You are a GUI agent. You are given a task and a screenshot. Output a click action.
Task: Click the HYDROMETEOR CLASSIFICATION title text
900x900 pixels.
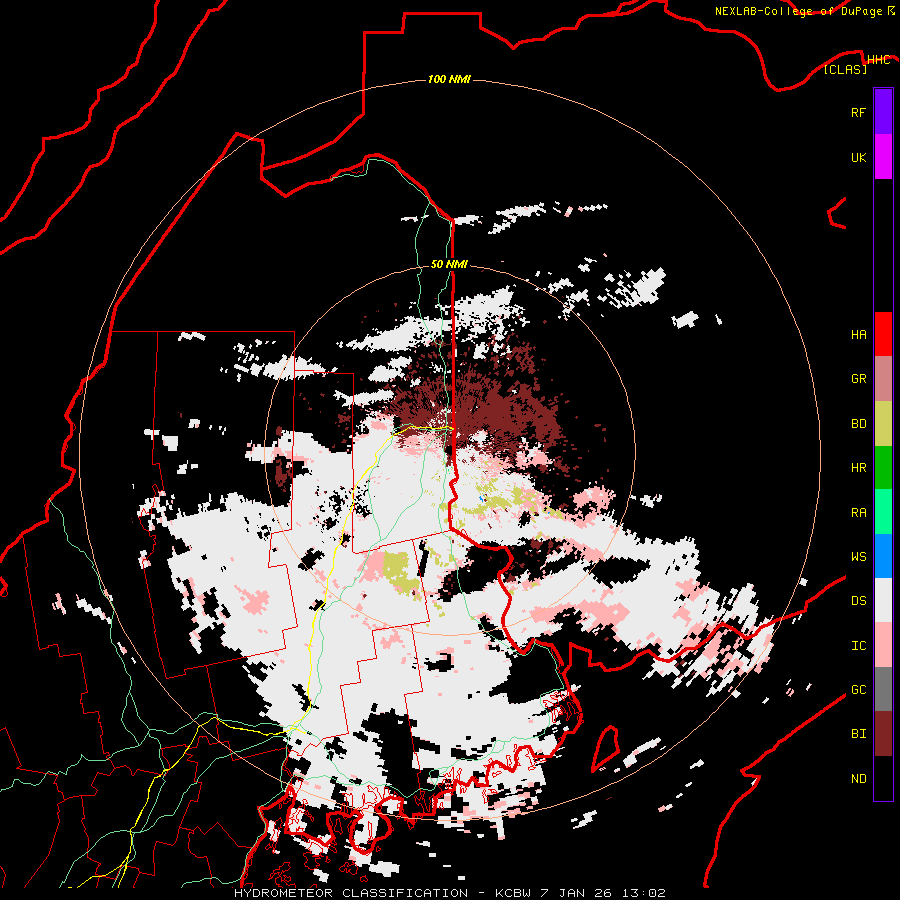351,893
